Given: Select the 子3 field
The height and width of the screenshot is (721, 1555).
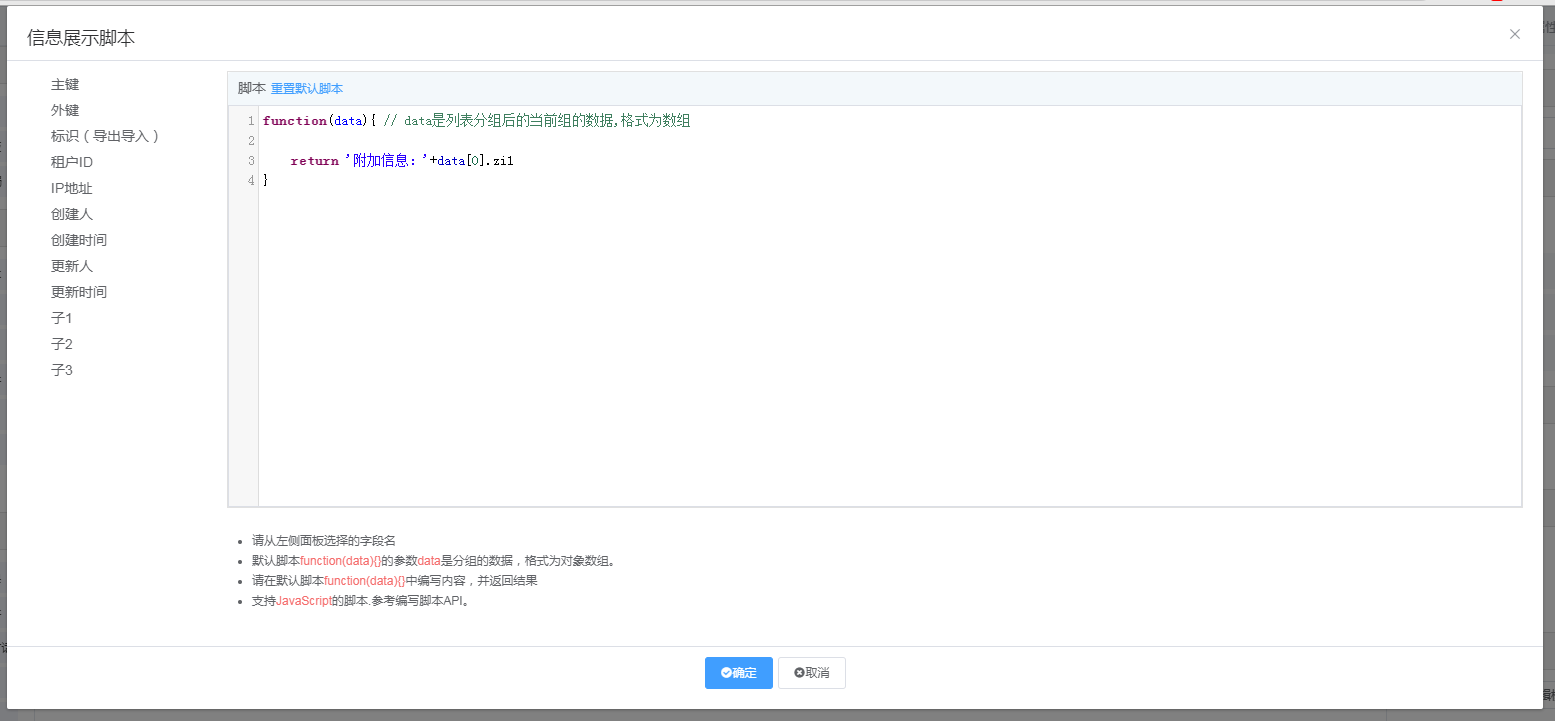Looking at the screenshot, I should [x=62, y=370].
